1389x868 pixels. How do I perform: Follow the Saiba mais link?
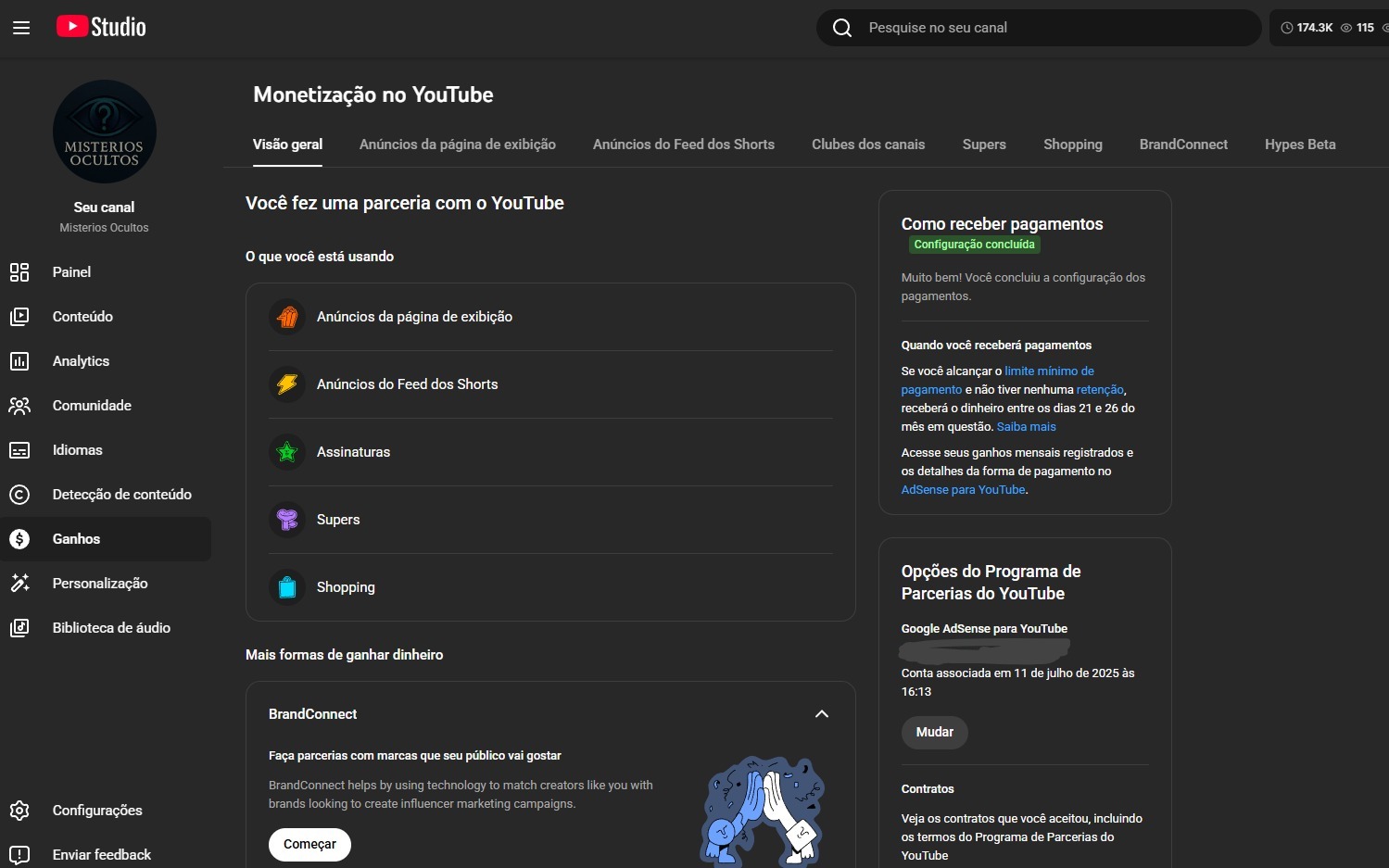coord(1026,427)
